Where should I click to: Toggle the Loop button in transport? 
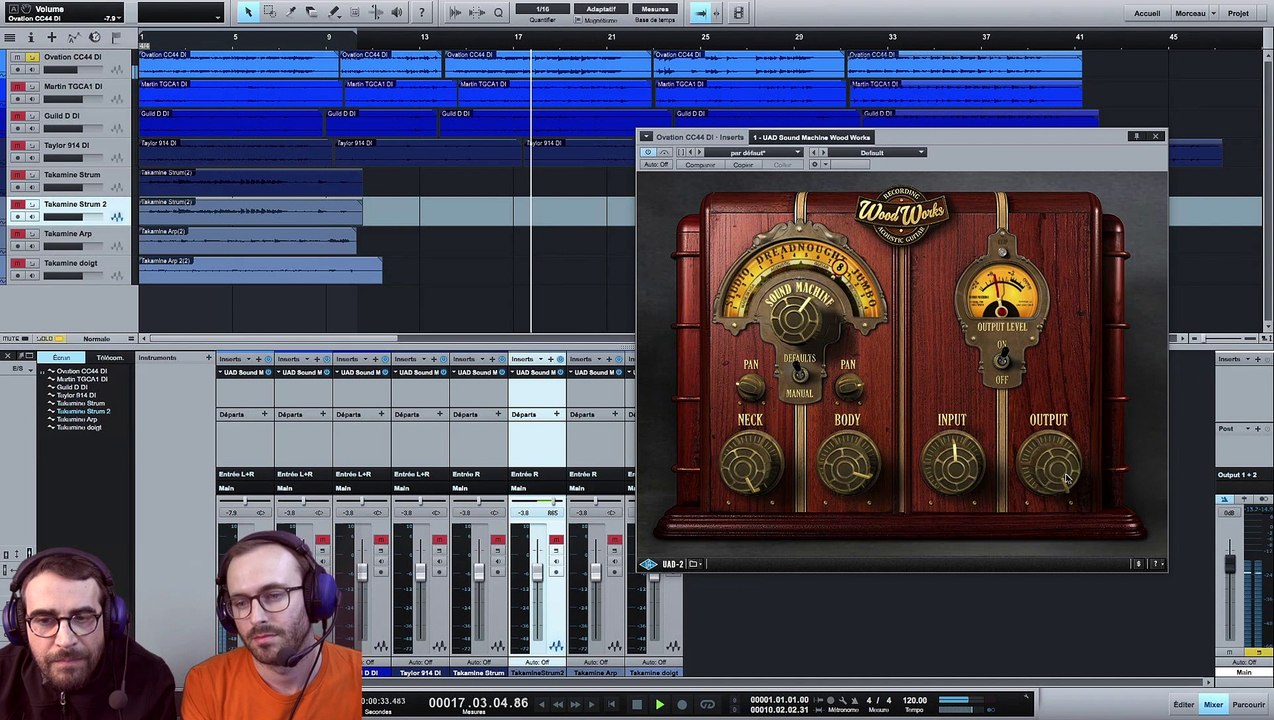(x=707, y=705)
